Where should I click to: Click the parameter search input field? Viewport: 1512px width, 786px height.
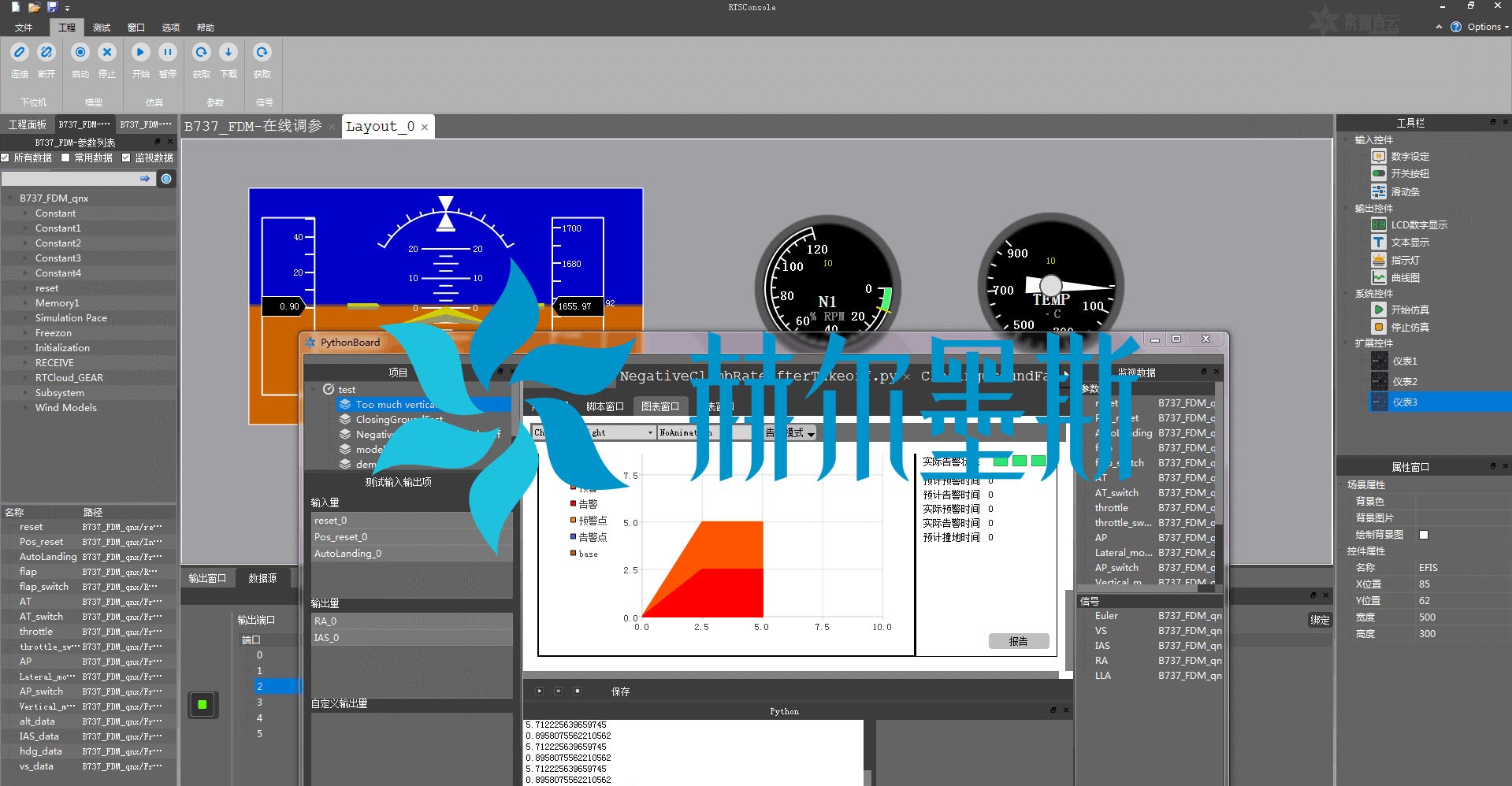71,180
